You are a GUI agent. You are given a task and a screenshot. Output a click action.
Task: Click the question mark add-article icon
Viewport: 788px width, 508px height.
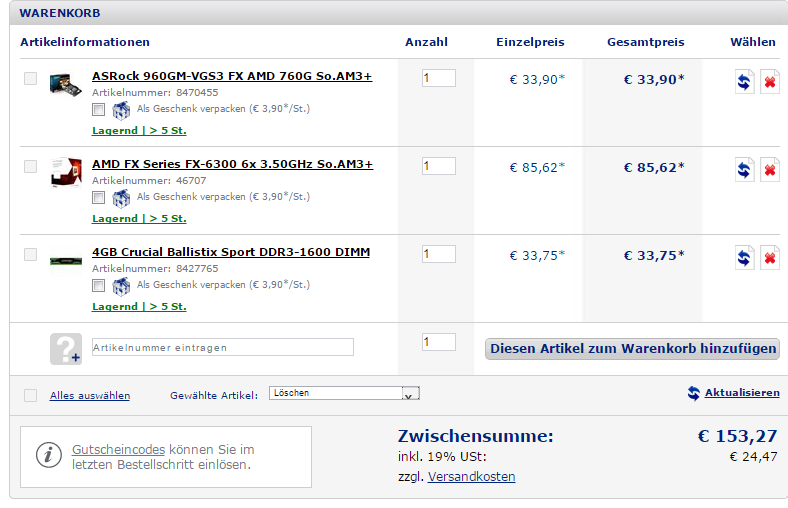point(65,348)
